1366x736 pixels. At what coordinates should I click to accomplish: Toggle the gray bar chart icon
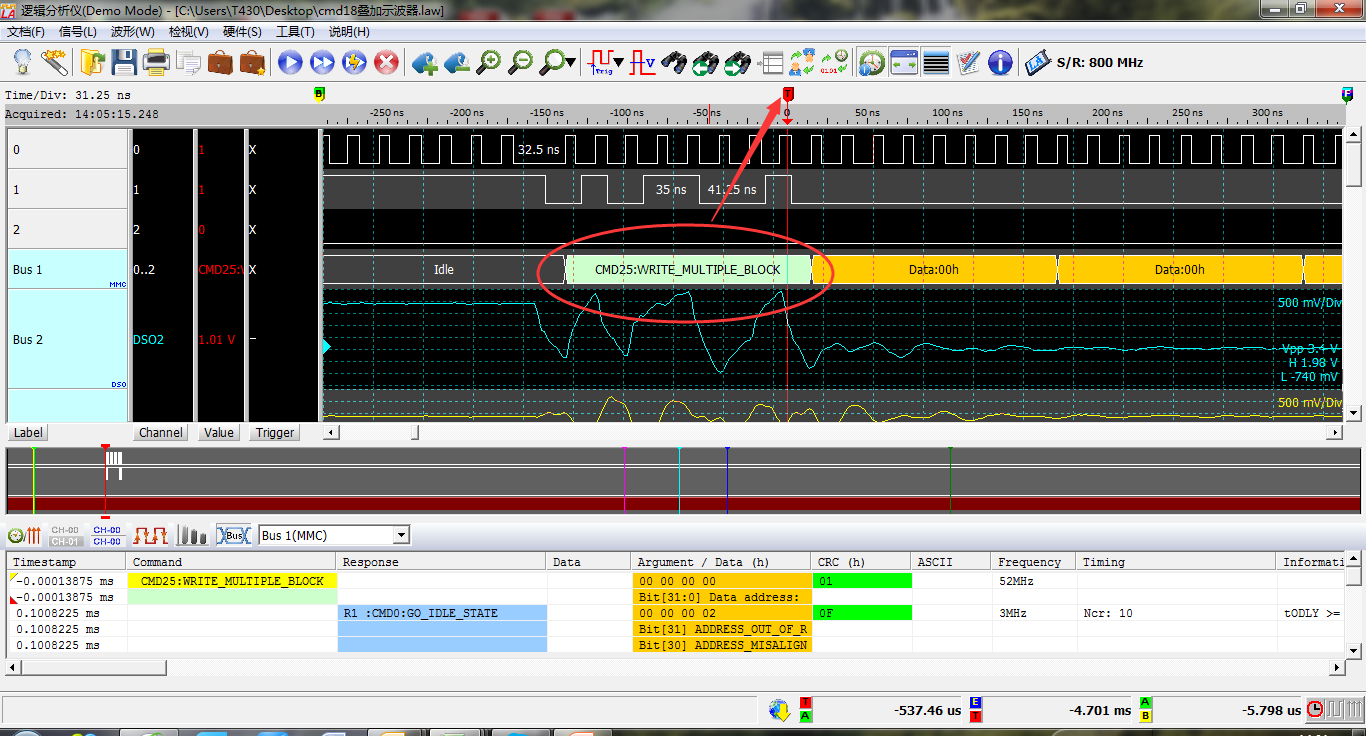(x=192, y=535)
